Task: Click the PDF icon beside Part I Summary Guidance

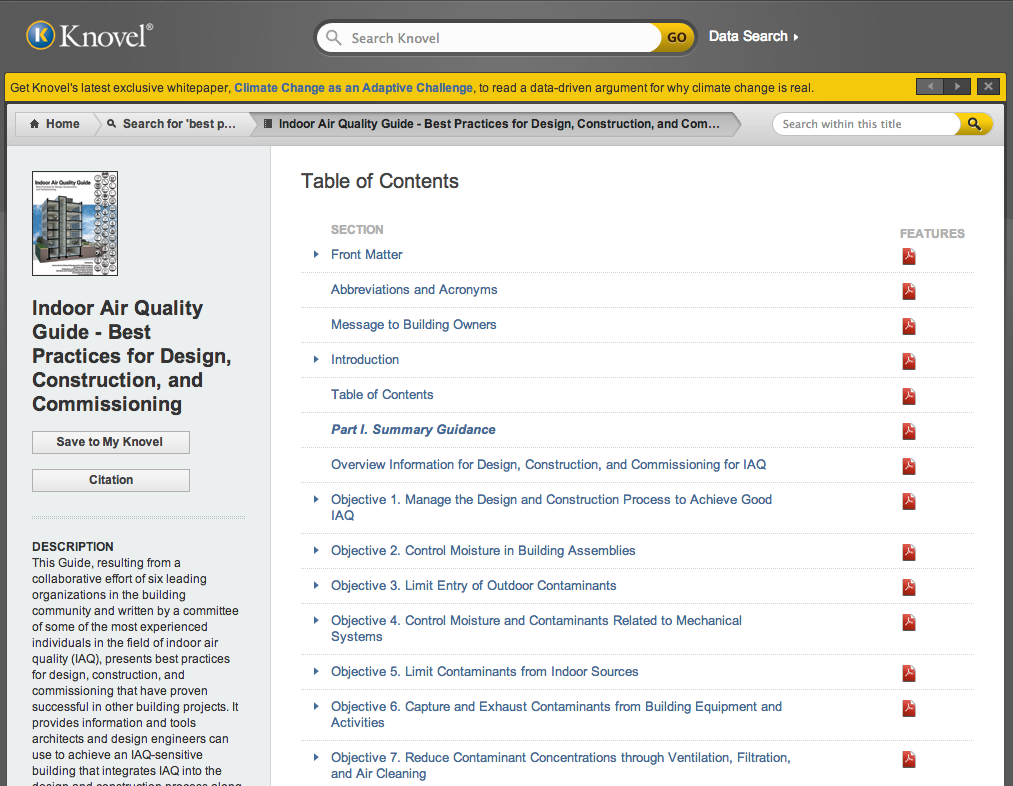Action: click(908, 431)
